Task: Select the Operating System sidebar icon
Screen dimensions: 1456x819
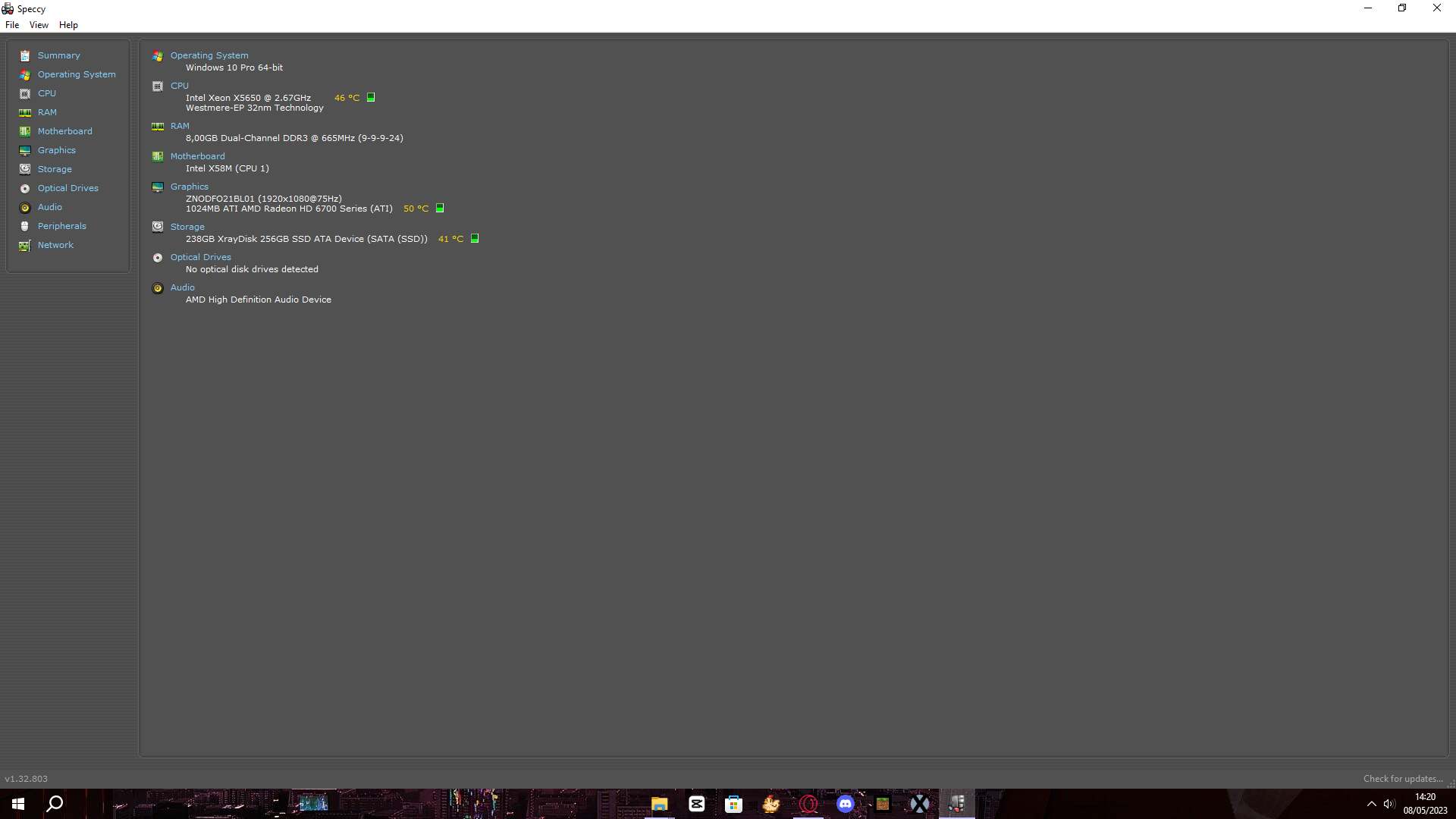Action: coord(25,75)
